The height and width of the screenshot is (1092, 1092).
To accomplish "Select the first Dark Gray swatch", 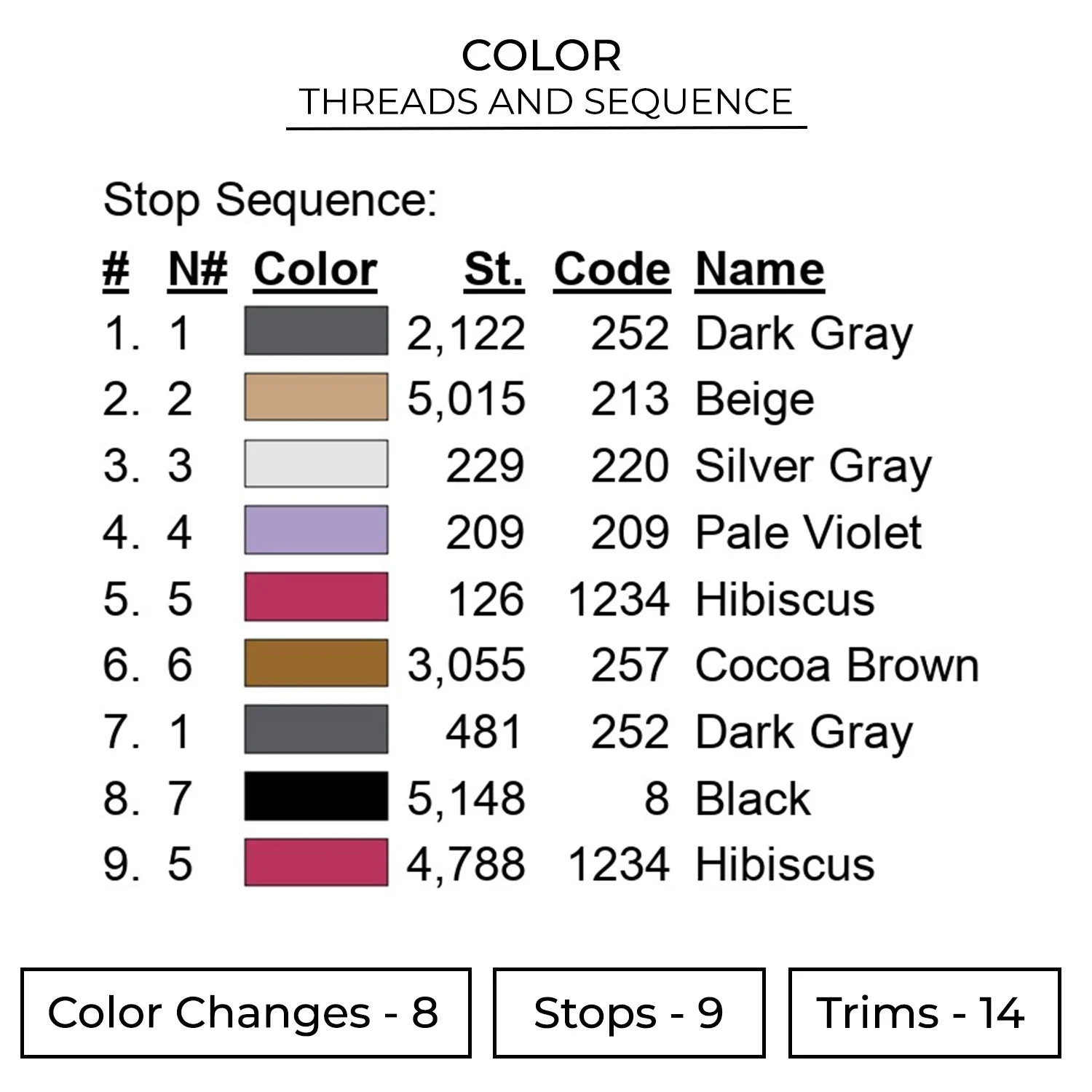I will [x=316, y=331].
